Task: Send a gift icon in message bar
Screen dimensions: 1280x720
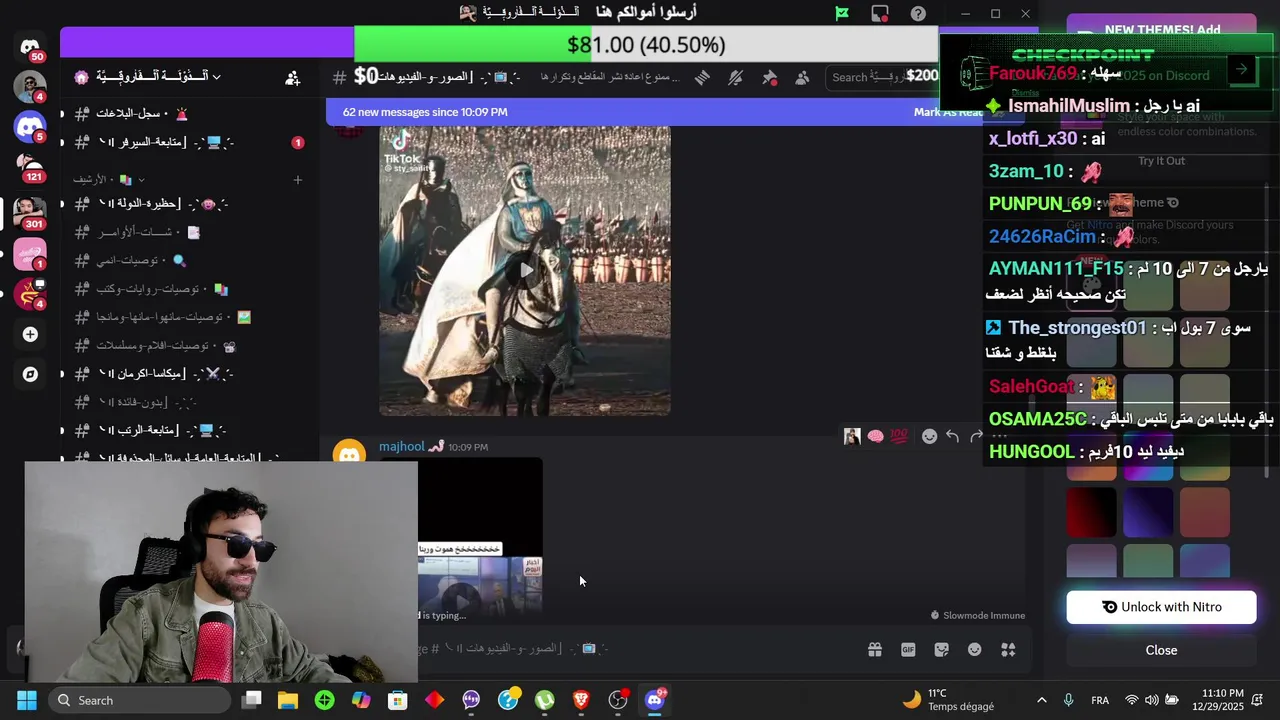Action: point(875,649)
